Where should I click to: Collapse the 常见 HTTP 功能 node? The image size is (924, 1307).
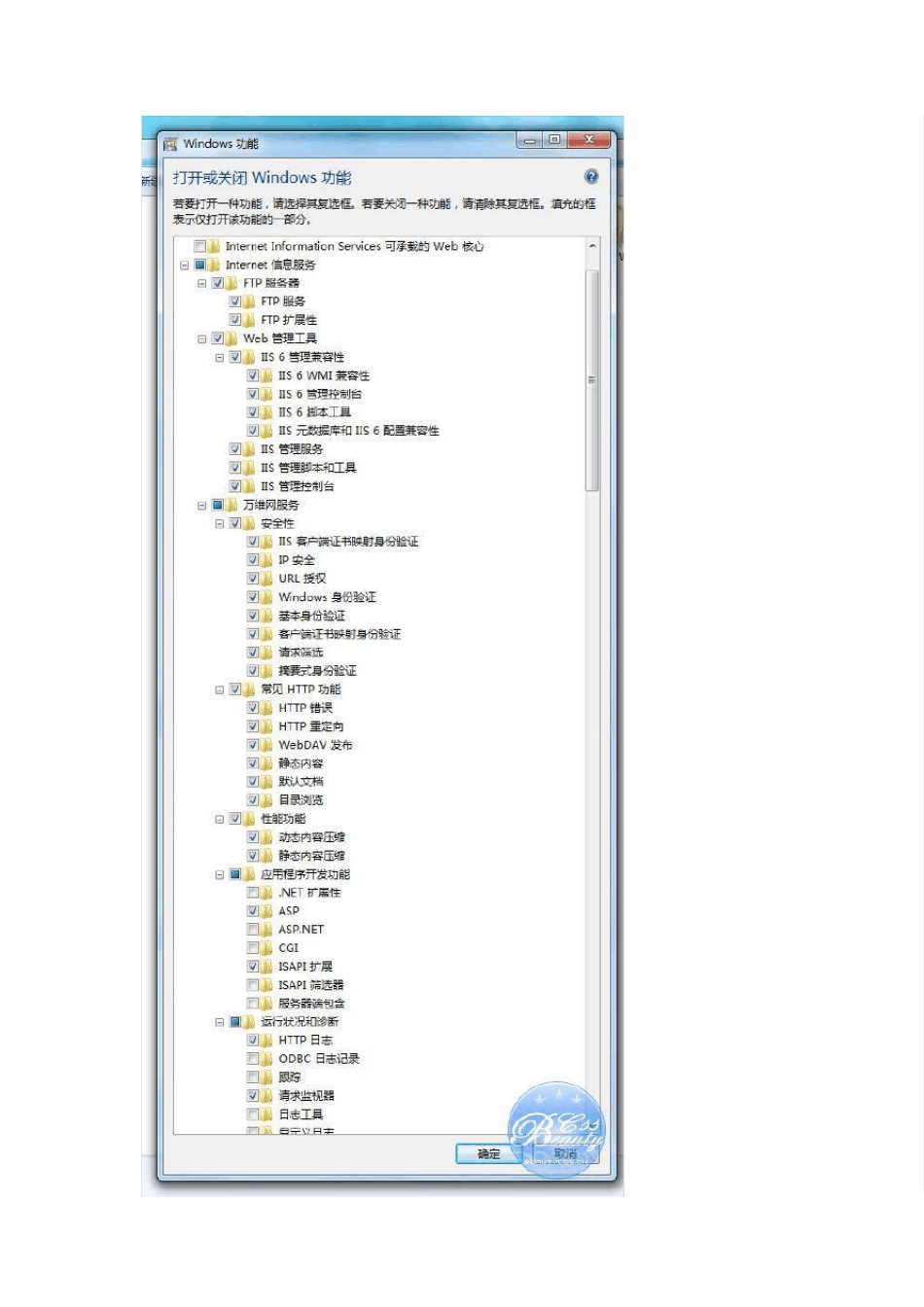click(x=219, y=689)
